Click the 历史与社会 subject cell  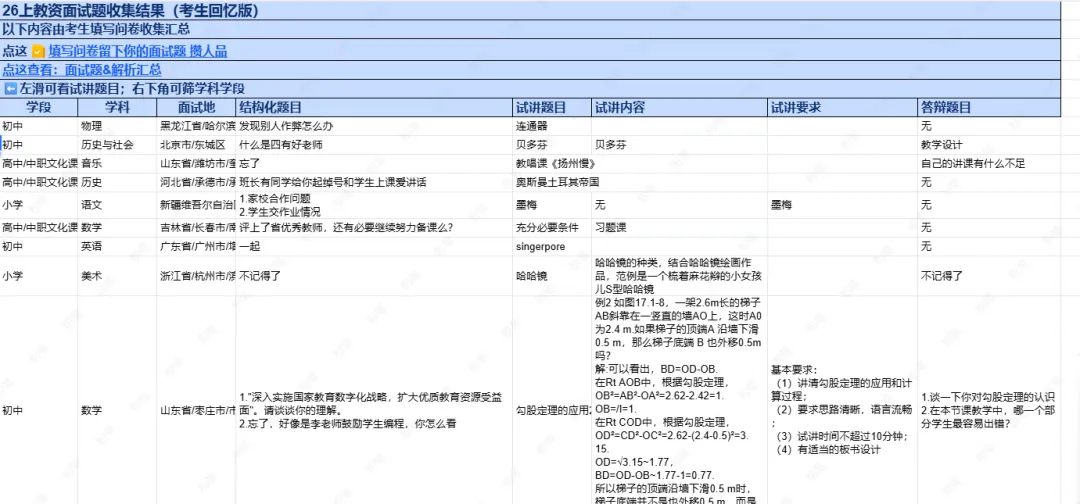(x=118, y=145)
